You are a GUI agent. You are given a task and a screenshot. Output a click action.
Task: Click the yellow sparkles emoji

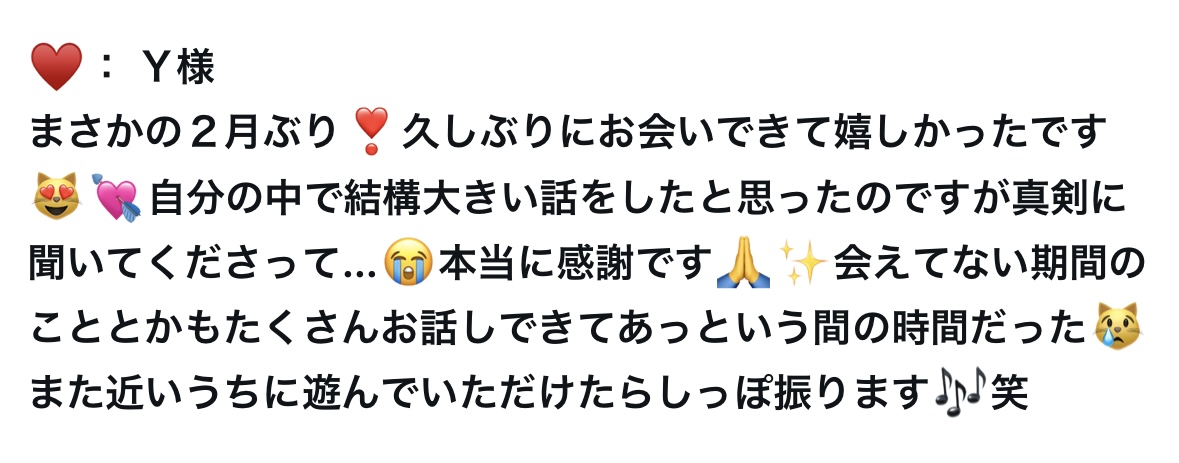click(804, 262)
